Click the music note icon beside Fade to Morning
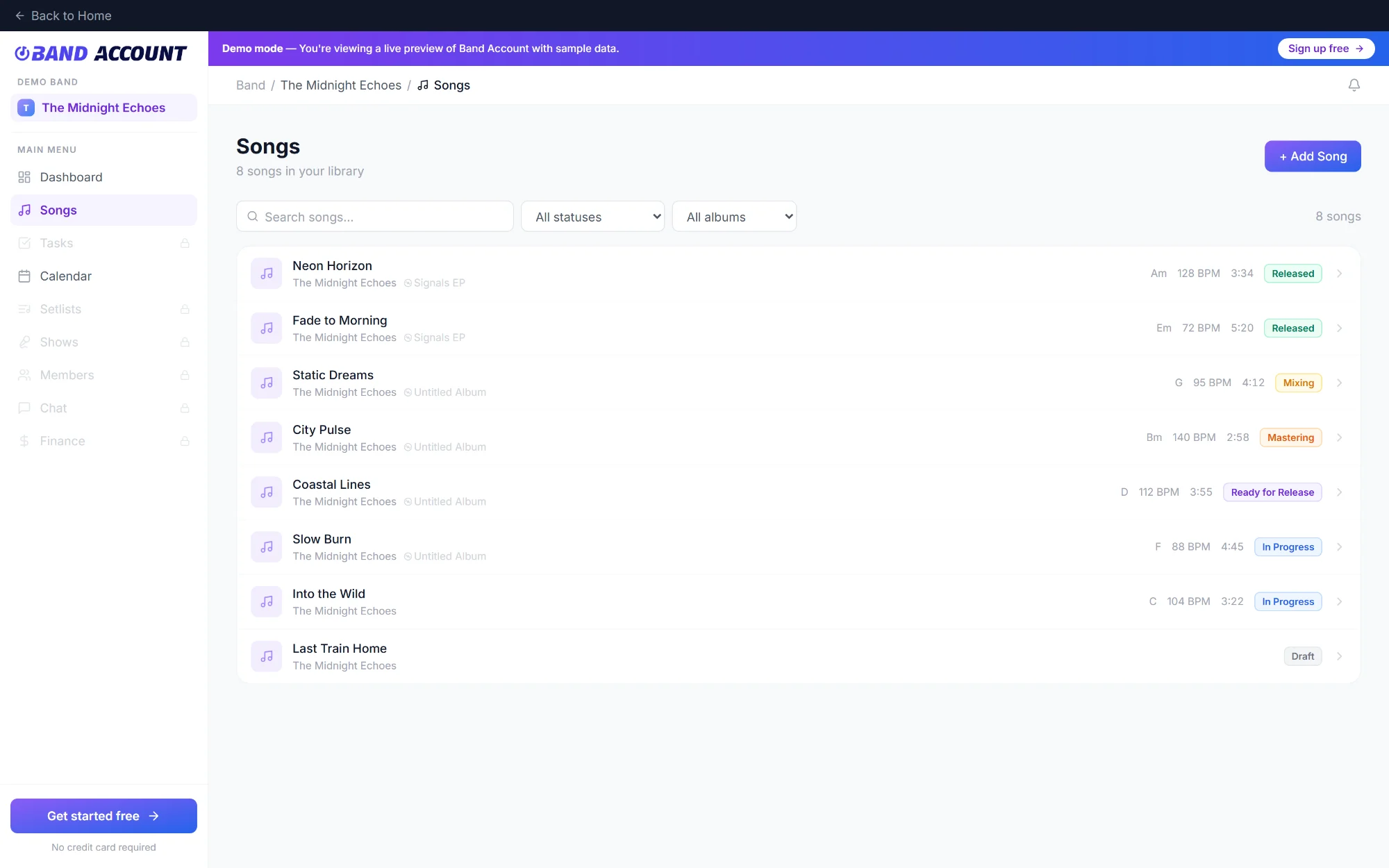Viewport: 1389px width, 868px height. [267, 328]
